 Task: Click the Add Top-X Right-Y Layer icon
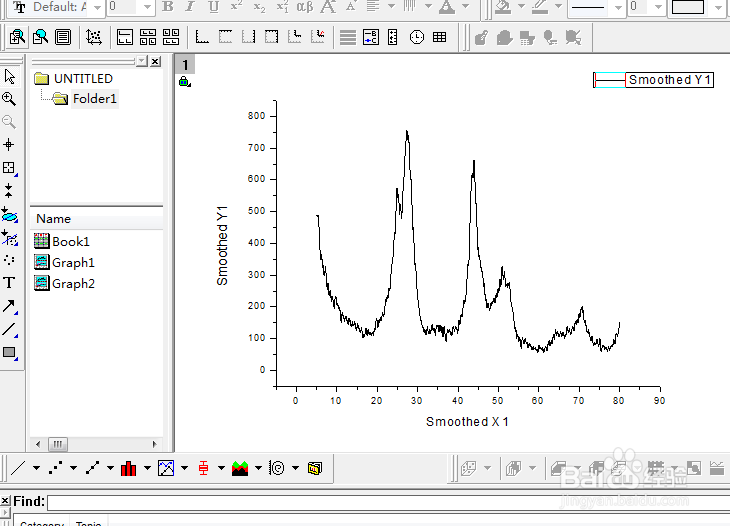click(x=271, y=37)
